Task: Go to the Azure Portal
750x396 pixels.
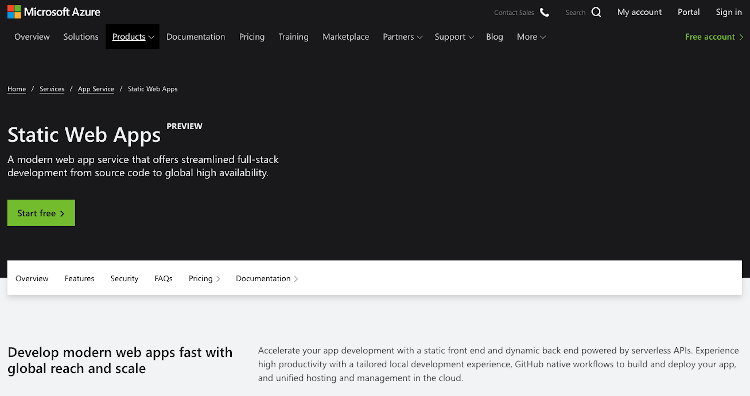Action: coord(688,12)
